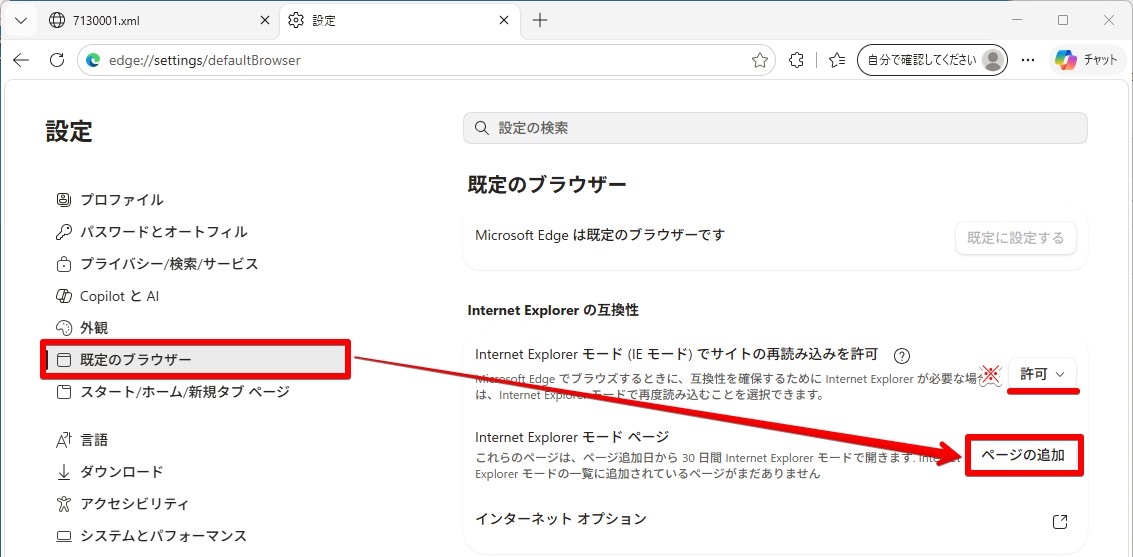The width and height of the screenshot is (1133, 557).
Task: Open the Copilot チャット icon
Action: coord(1086,61)
